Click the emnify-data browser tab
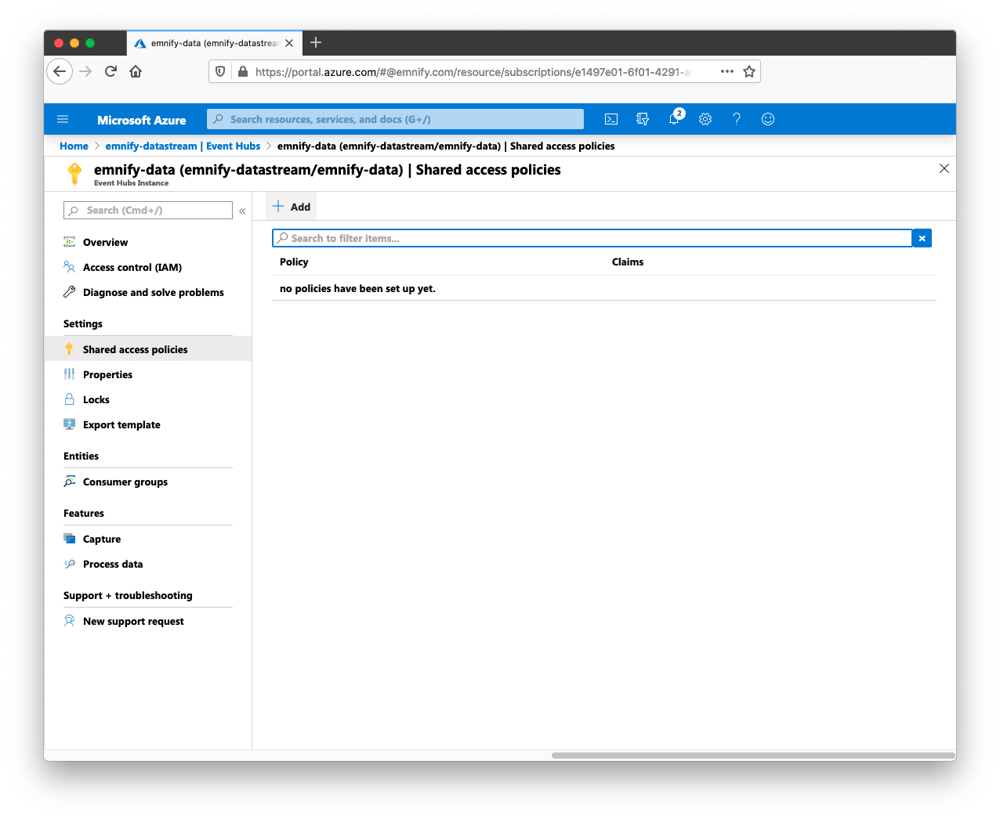Image resolution: width=1000 pixels, height=819 pixels. coord(215,43)
